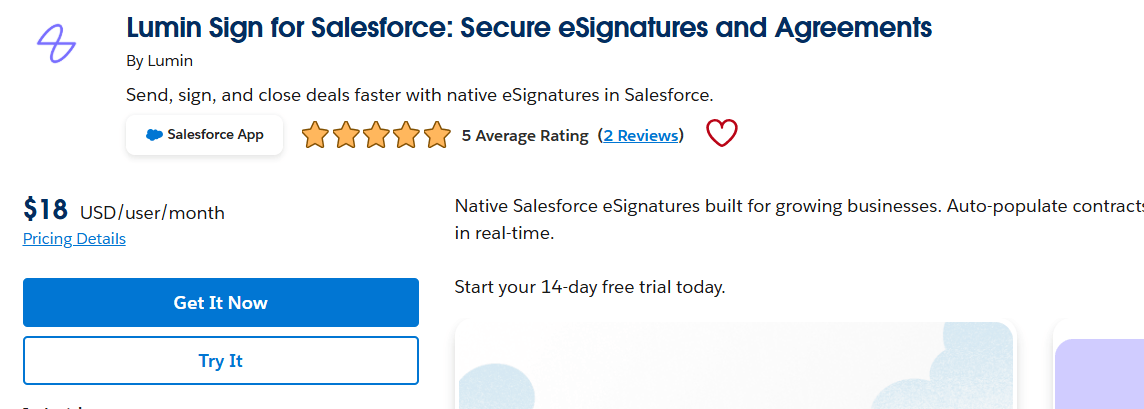The image size is (1144, 409).
Task: Click the second rating star
Action: coord(346,135)
